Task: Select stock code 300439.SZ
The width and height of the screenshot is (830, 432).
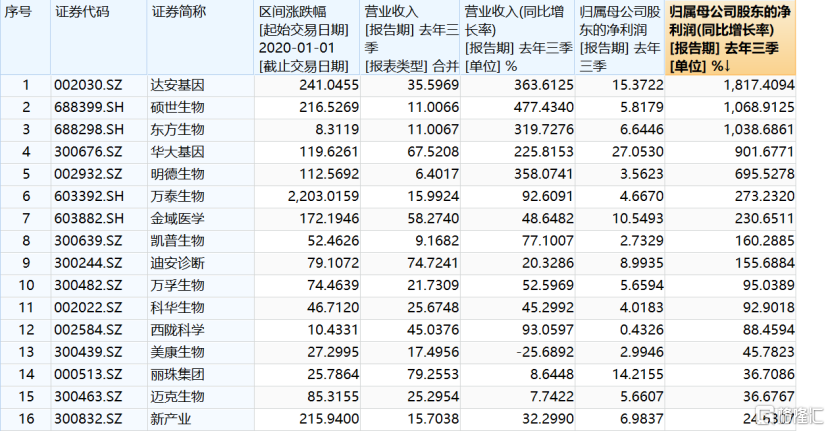Action: (x=88, y=352)
